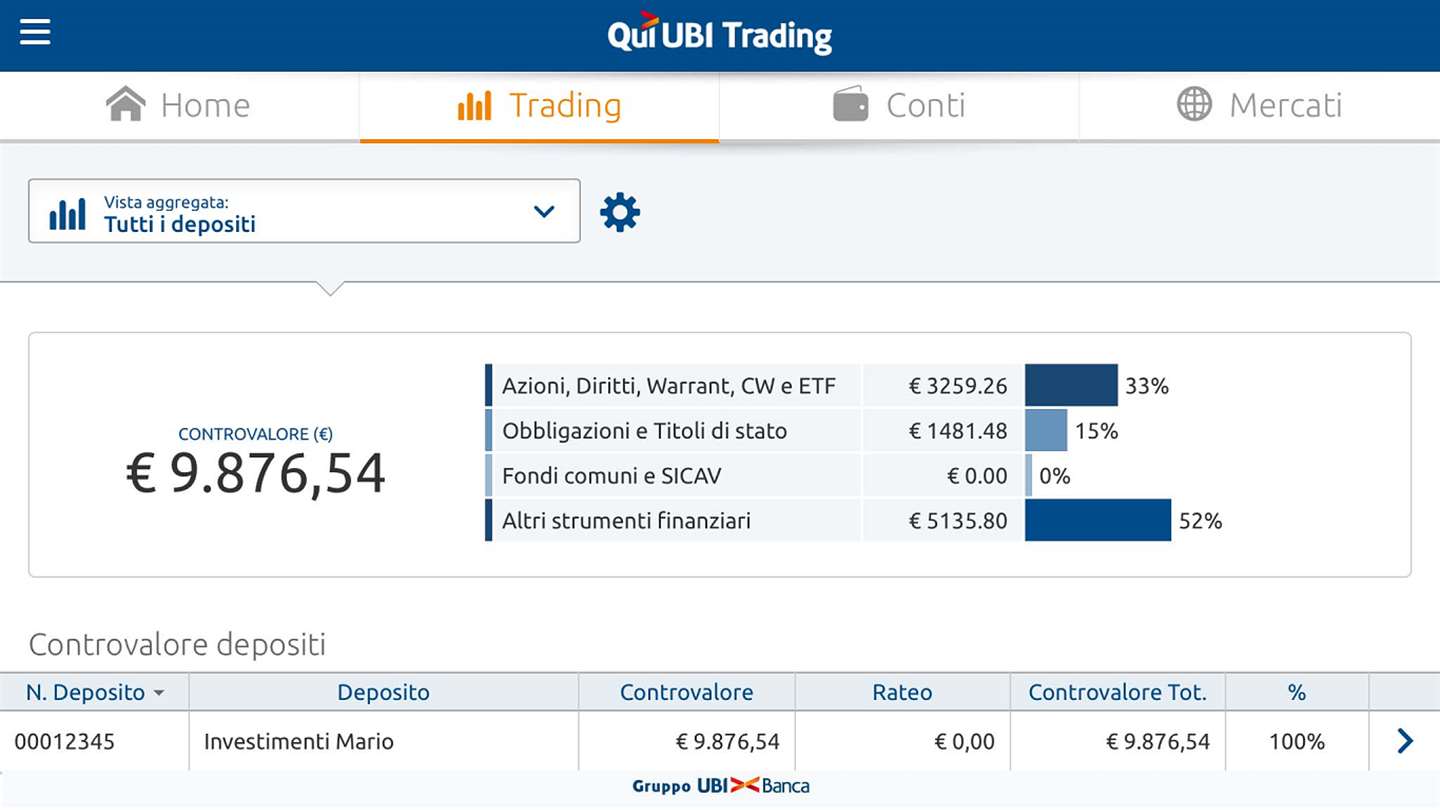Switch to the Conti tab
This screenshot has height=810, width=1440.
pyautogui.click(x=926, y=105)
